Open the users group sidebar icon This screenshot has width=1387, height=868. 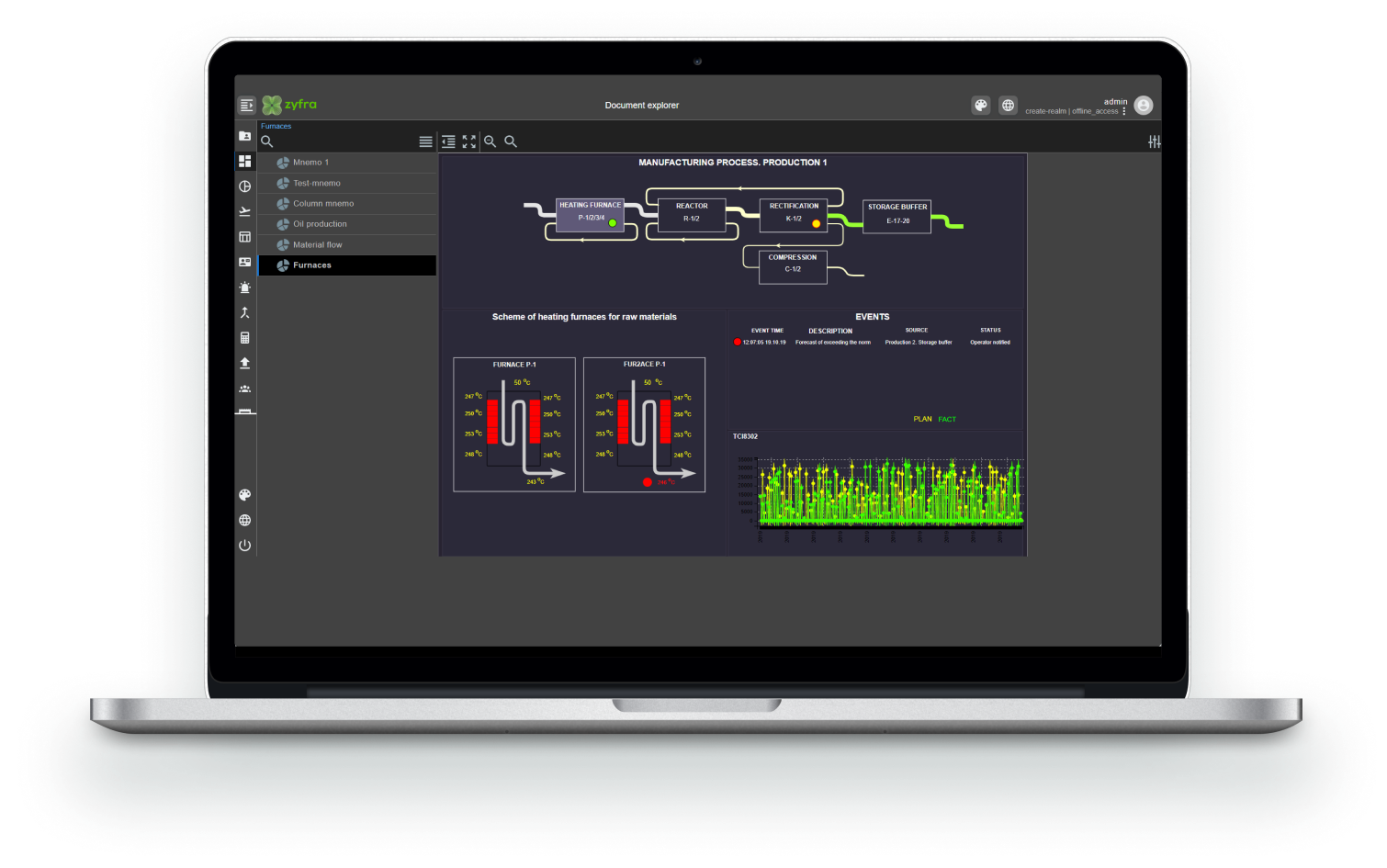244,389
